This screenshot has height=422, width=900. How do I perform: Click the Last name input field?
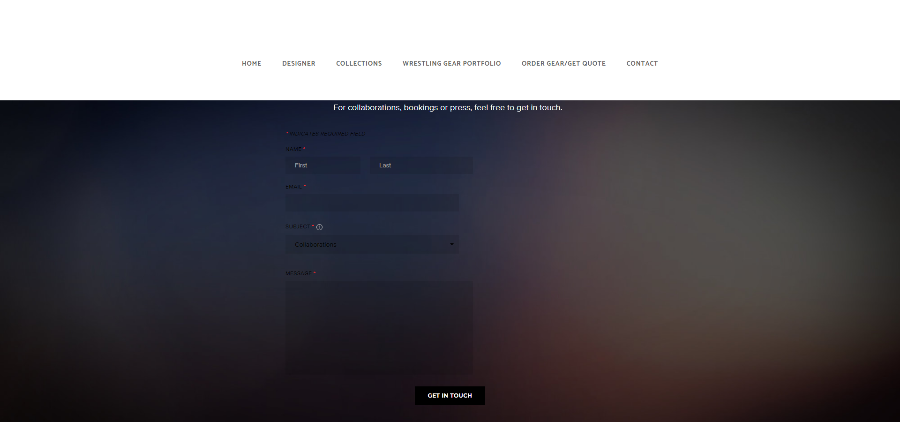point(421,165)
